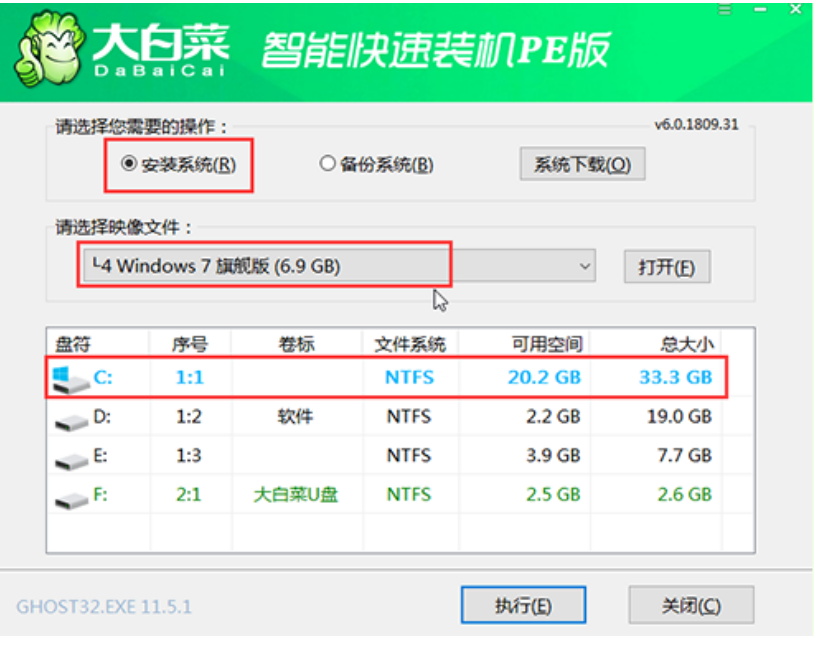Click the C: drive Windows icon

point(71,380)
